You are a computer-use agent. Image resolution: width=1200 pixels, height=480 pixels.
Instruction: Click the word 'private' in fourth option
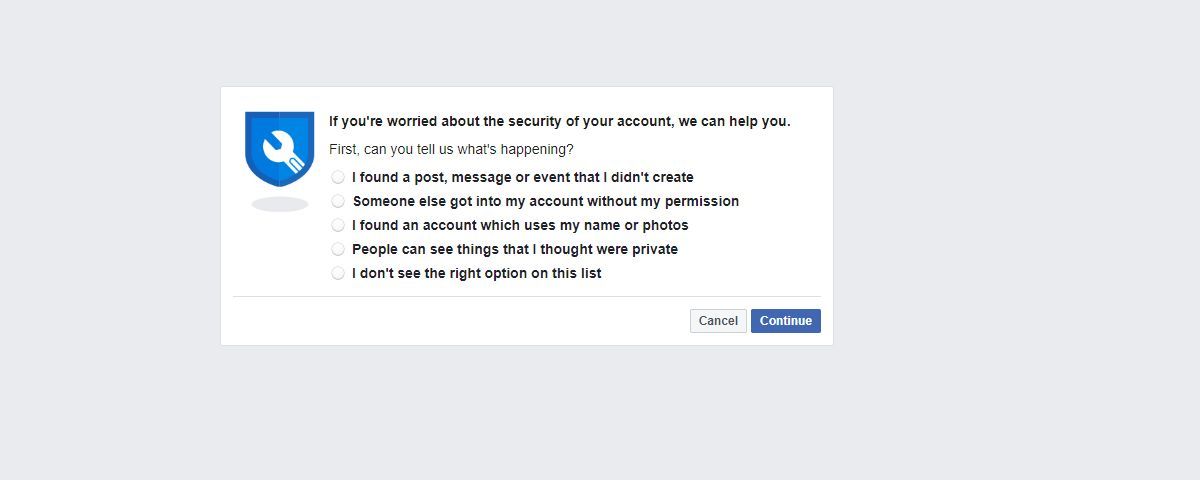pos(653,249)
